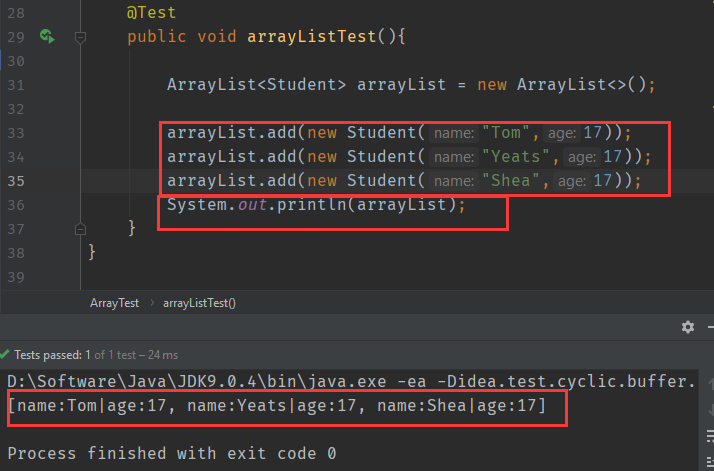This screenshot has width=714, height=471.
Task: Click the ArrayList<Student> declaration type
Action: pyautogui.click(x=256, y=84)
